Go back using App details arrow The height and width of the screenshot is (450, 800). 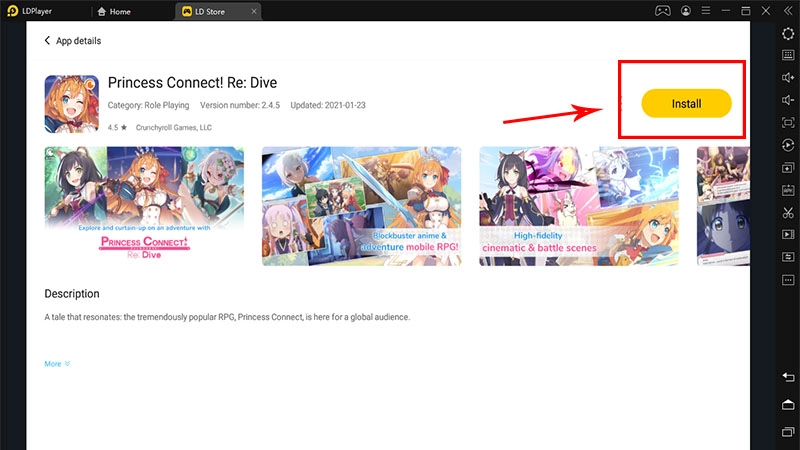(47, 40)
